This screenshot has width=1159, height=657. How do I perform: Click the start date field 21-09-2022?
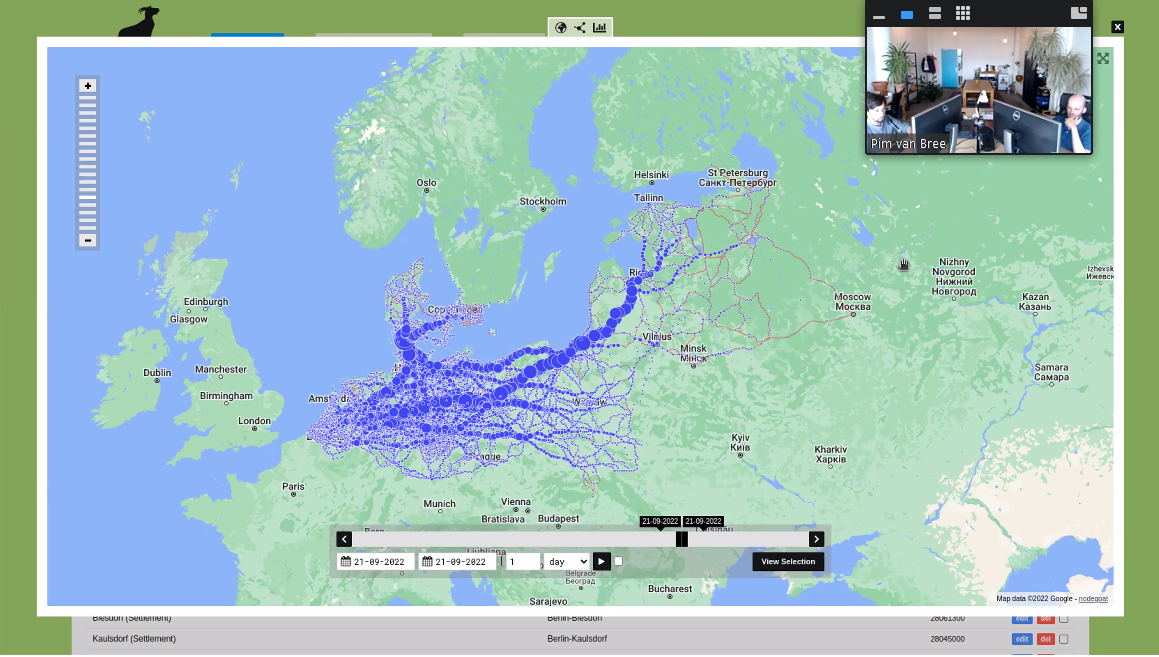pyautogui.click(x=375, y=562)
